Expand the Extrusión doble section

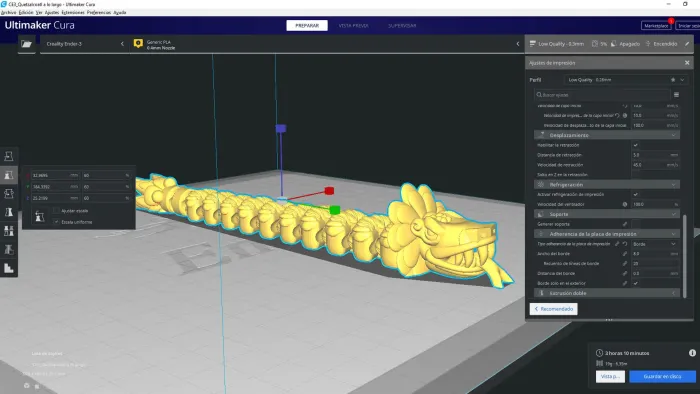tap(607, 293)
